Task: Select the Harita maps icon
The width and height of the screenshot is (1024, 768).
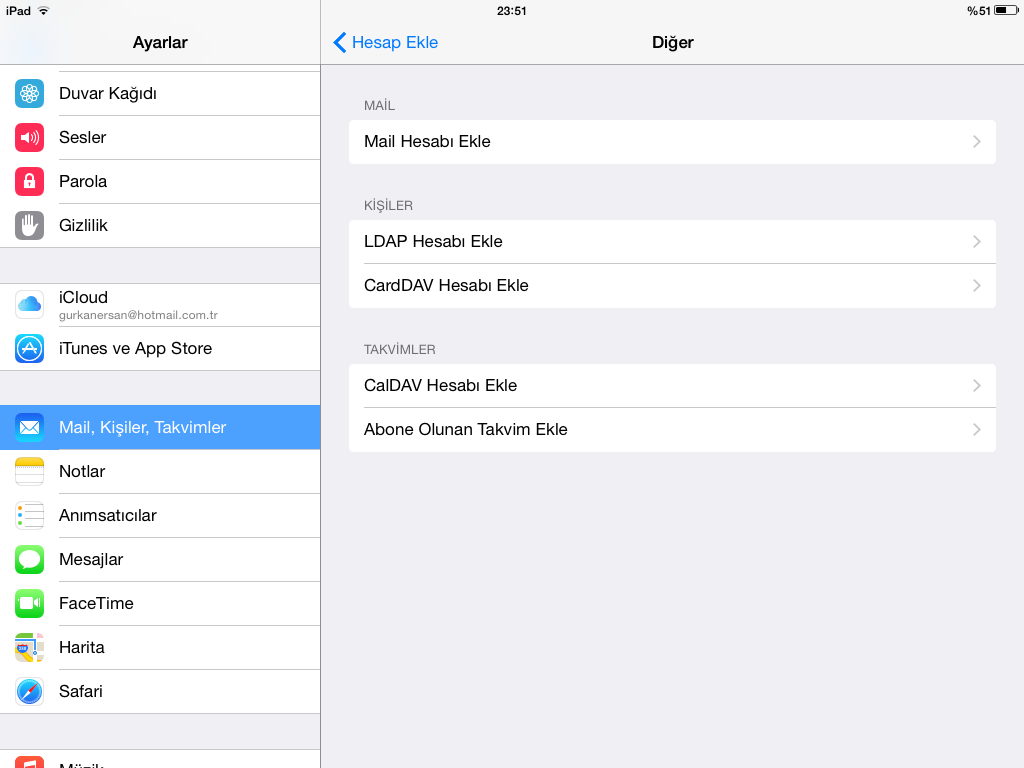Action: 29,647
